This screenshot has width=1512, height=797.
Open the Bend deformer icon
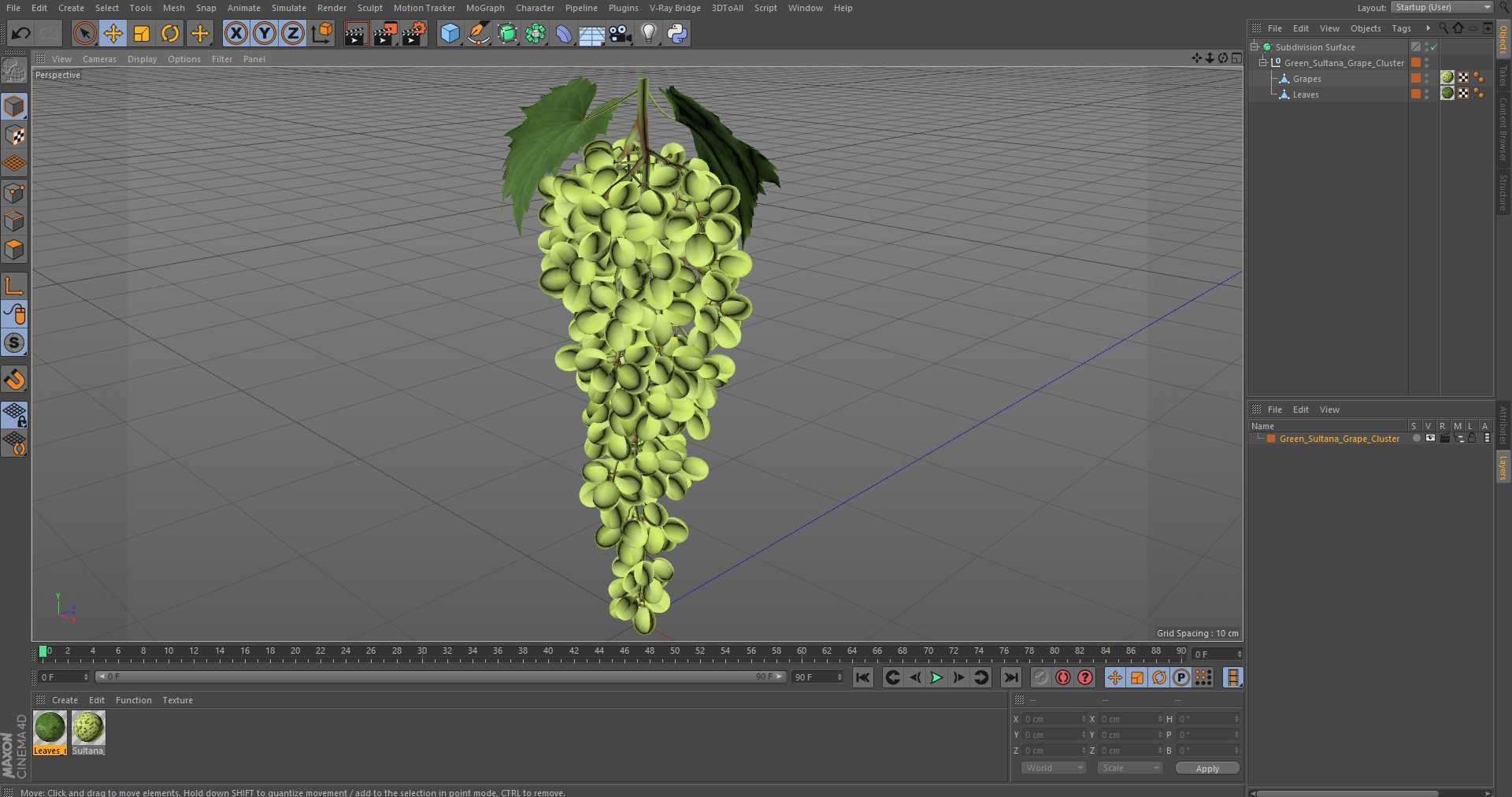point(564,33)
